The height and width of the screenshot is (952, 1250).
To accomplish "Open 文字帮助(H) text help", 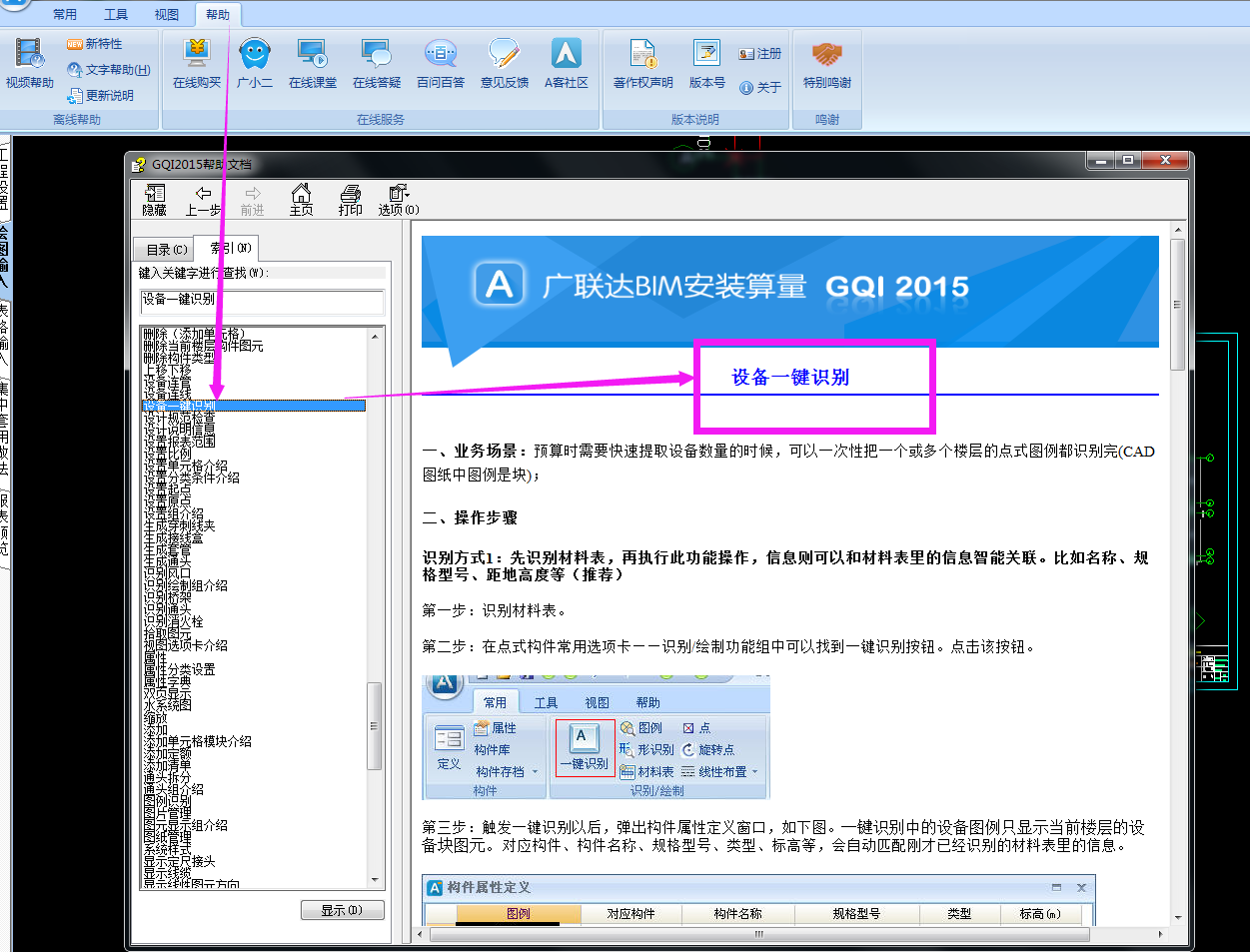I will click(109, 70).
